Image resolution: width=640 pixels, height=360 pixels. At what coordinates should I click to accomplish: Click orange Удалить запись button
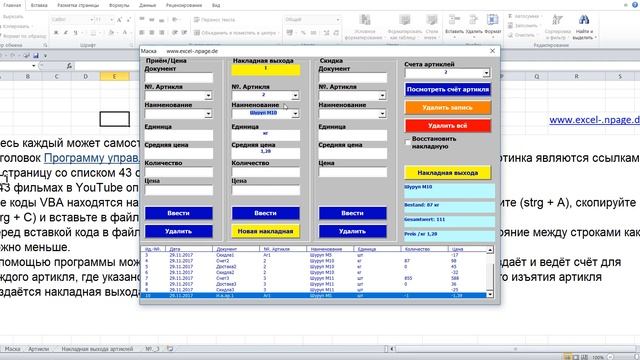click(448, 107)
